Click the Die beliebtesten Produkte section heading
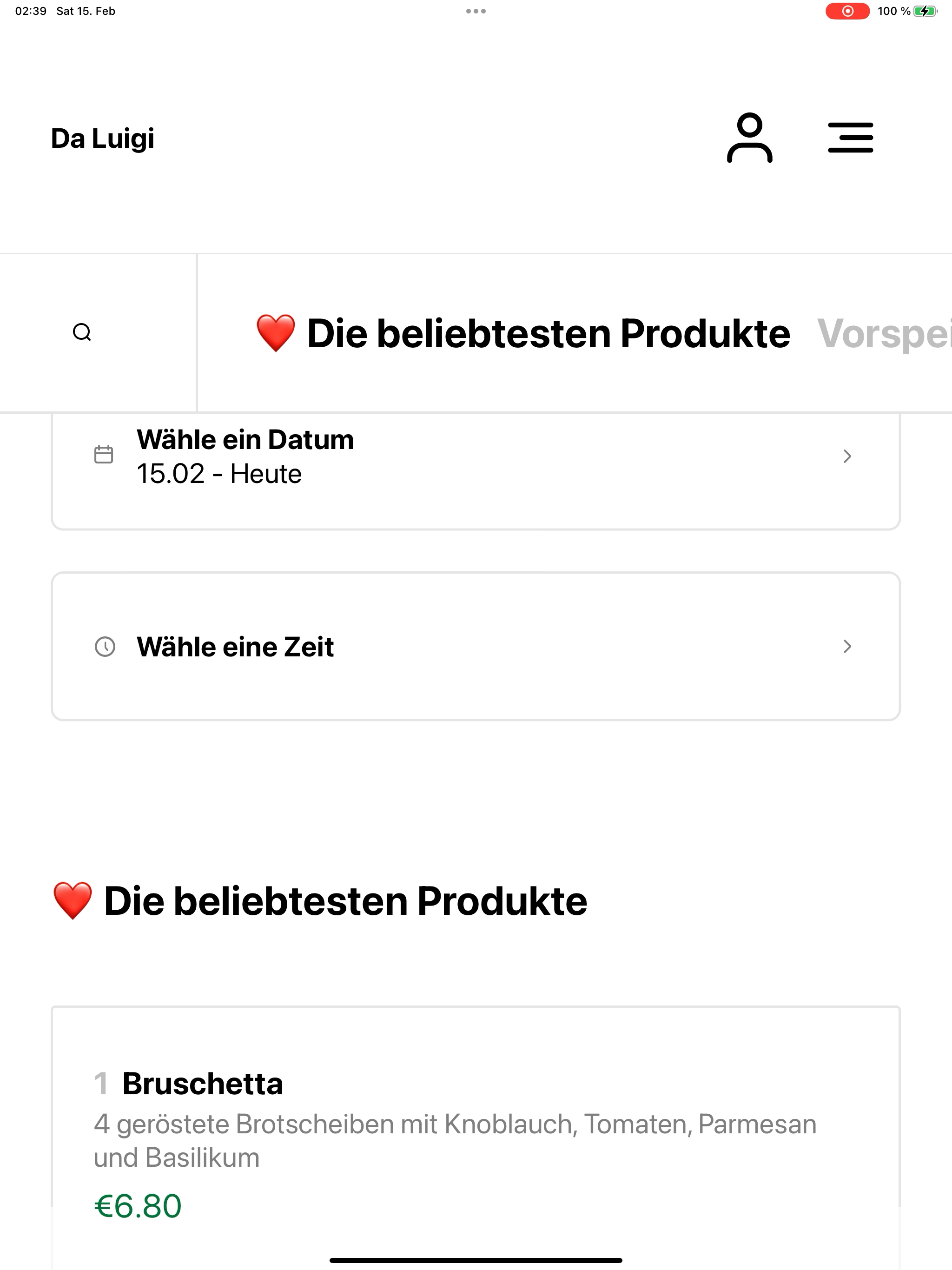The height and width of the screenshot is (1270, 952). click(x=320, y=901)
